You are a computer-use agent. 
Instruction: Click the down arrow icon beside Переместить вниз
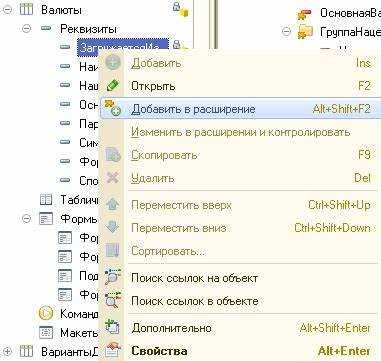[x=113, y=227]
